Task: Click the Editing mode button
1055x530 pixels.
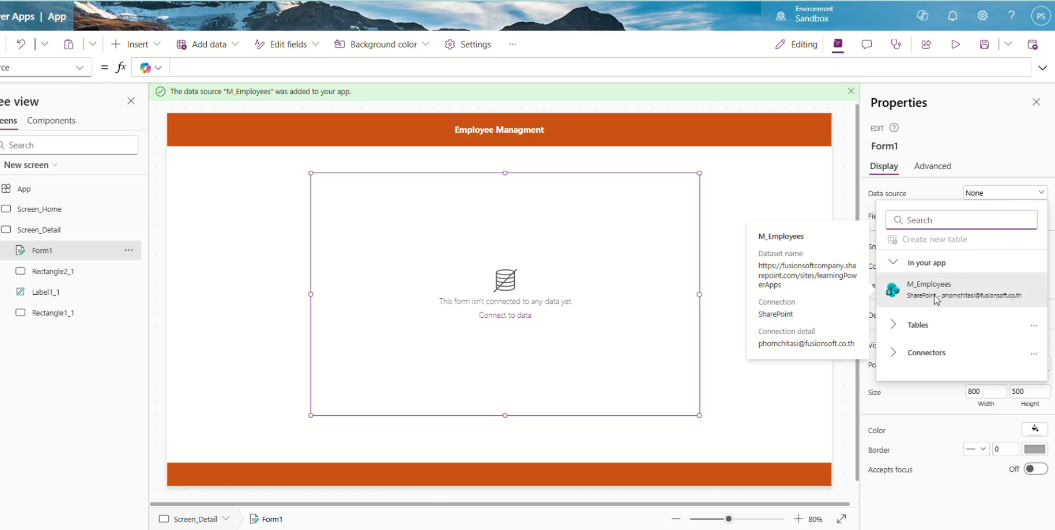Action: point(796,44)
